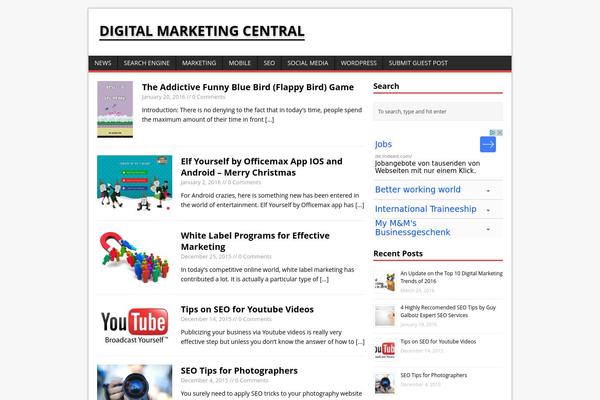Click the 'December 25, 2015' post date
Screen dimensions: 600x400
coord(206,256)
